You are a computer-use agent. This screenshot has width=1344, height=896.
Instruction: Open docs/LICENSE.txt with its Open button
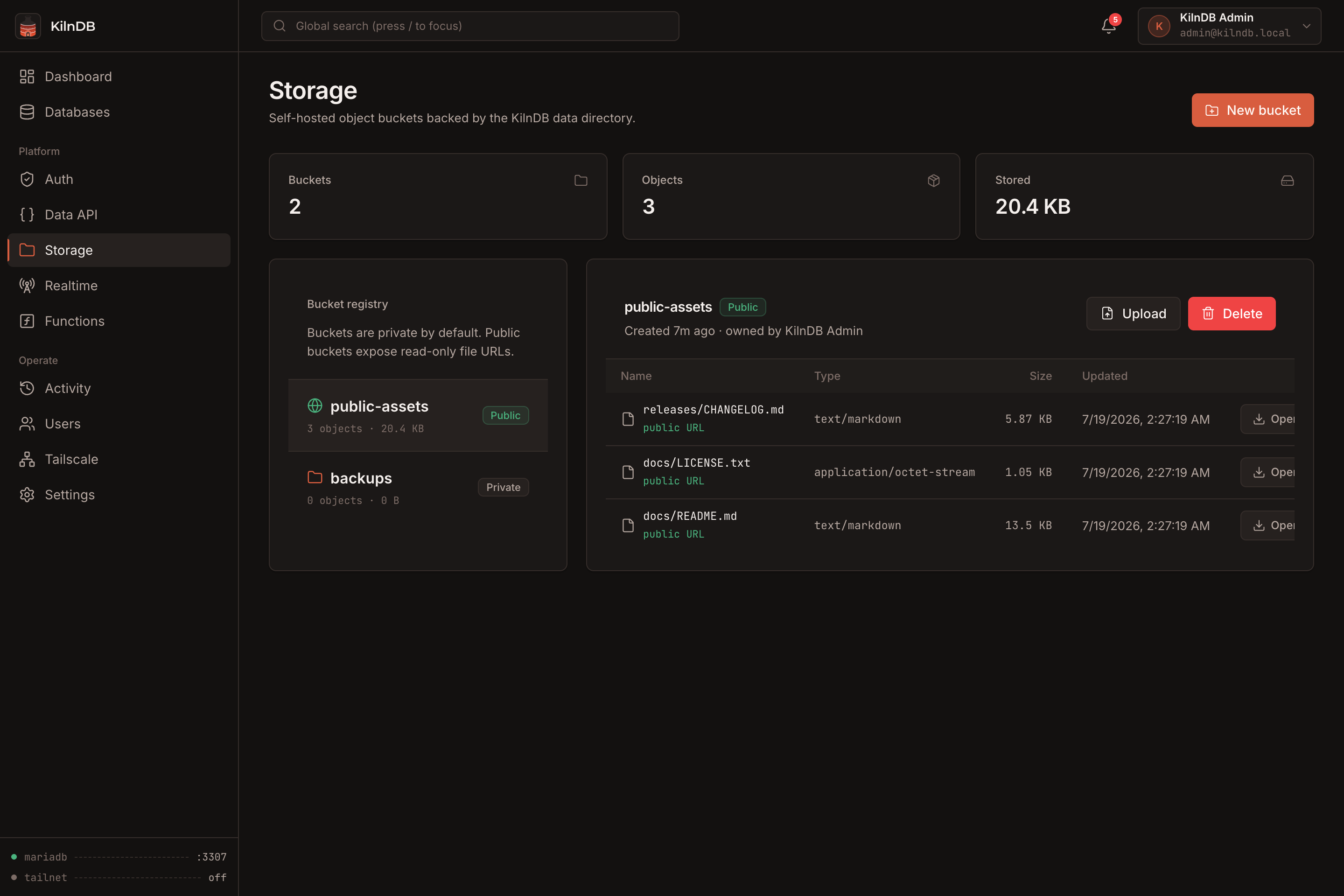click(1268, 472)
